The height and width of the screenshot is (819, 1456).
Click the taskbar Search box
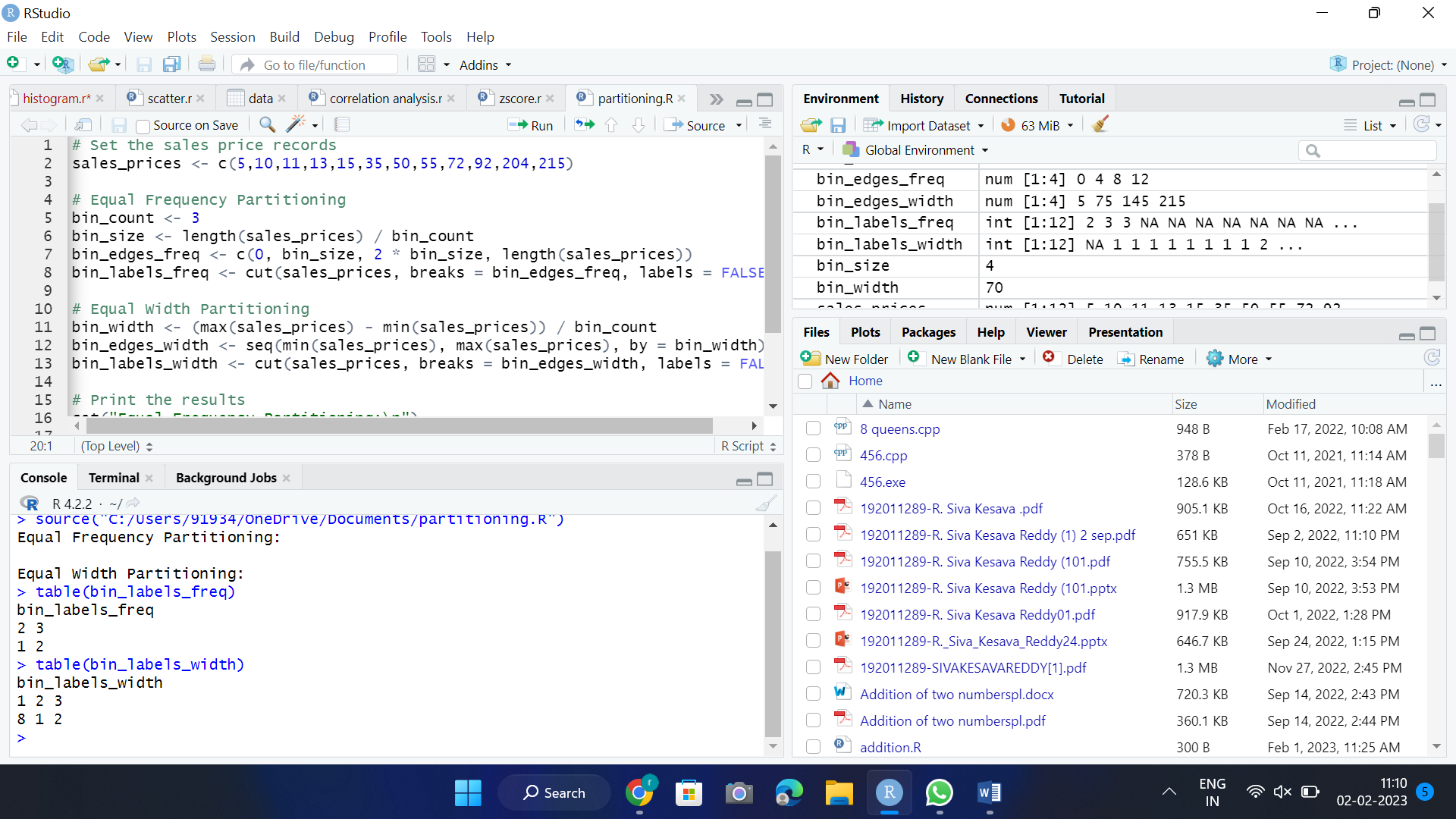tap(554, 792)
